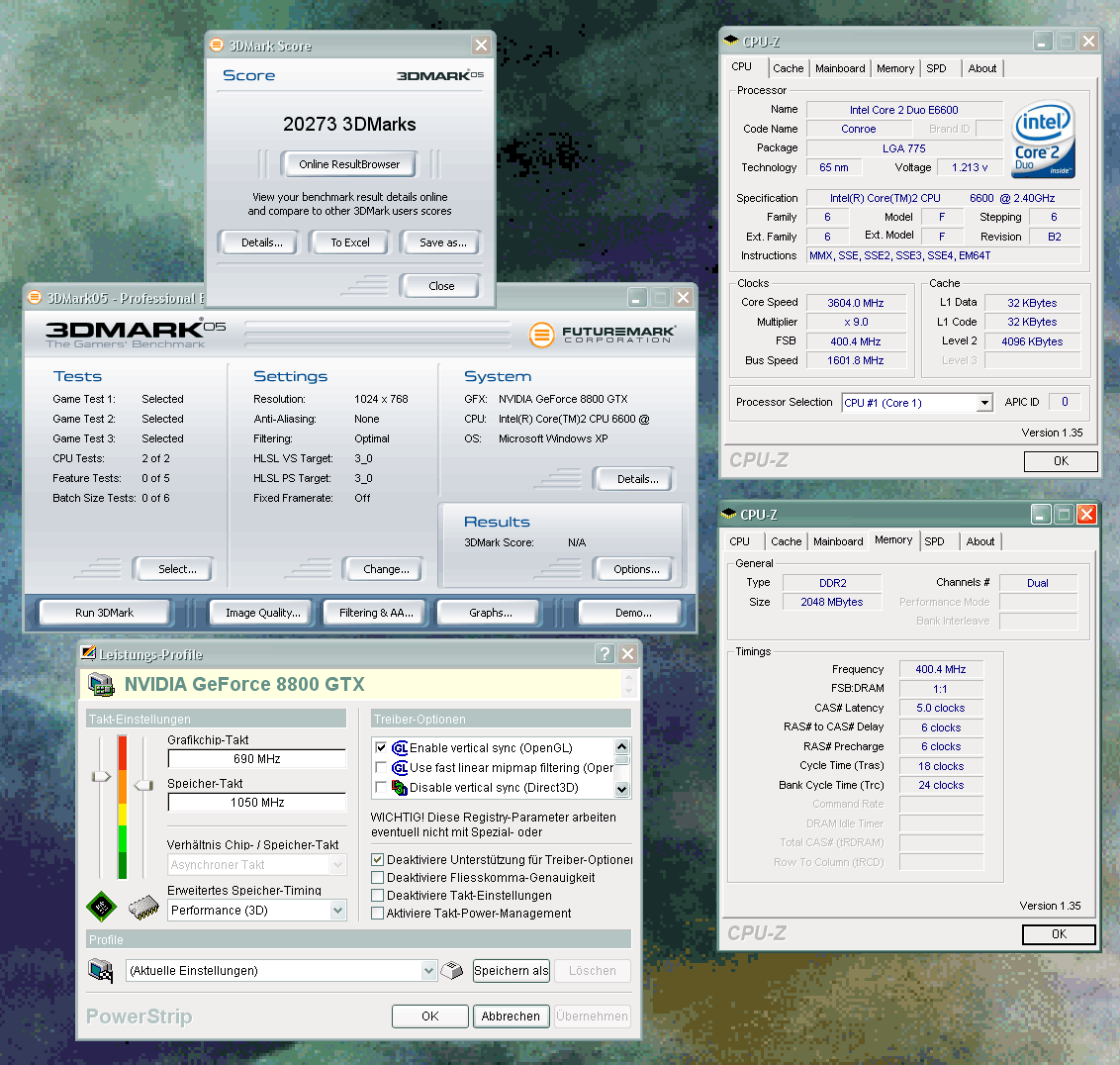Click the title icon of the CPU-Z Memory window
Screen dimensions: 1120x1065
[x=728, y=514]
